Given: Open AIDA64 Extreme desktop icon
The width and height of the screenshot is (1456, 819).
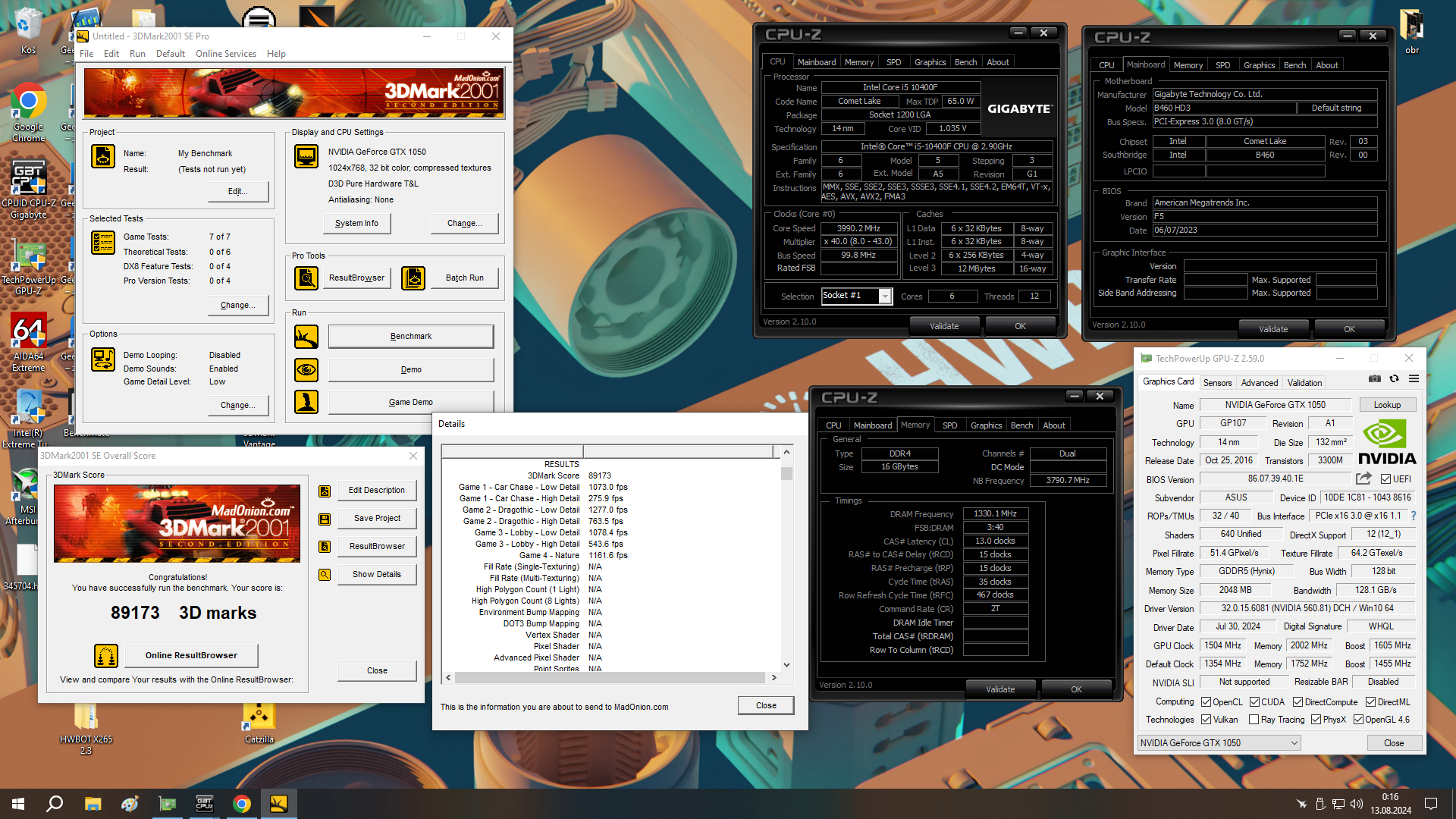Looking at the screenshot, I should [x=29, y=343].
